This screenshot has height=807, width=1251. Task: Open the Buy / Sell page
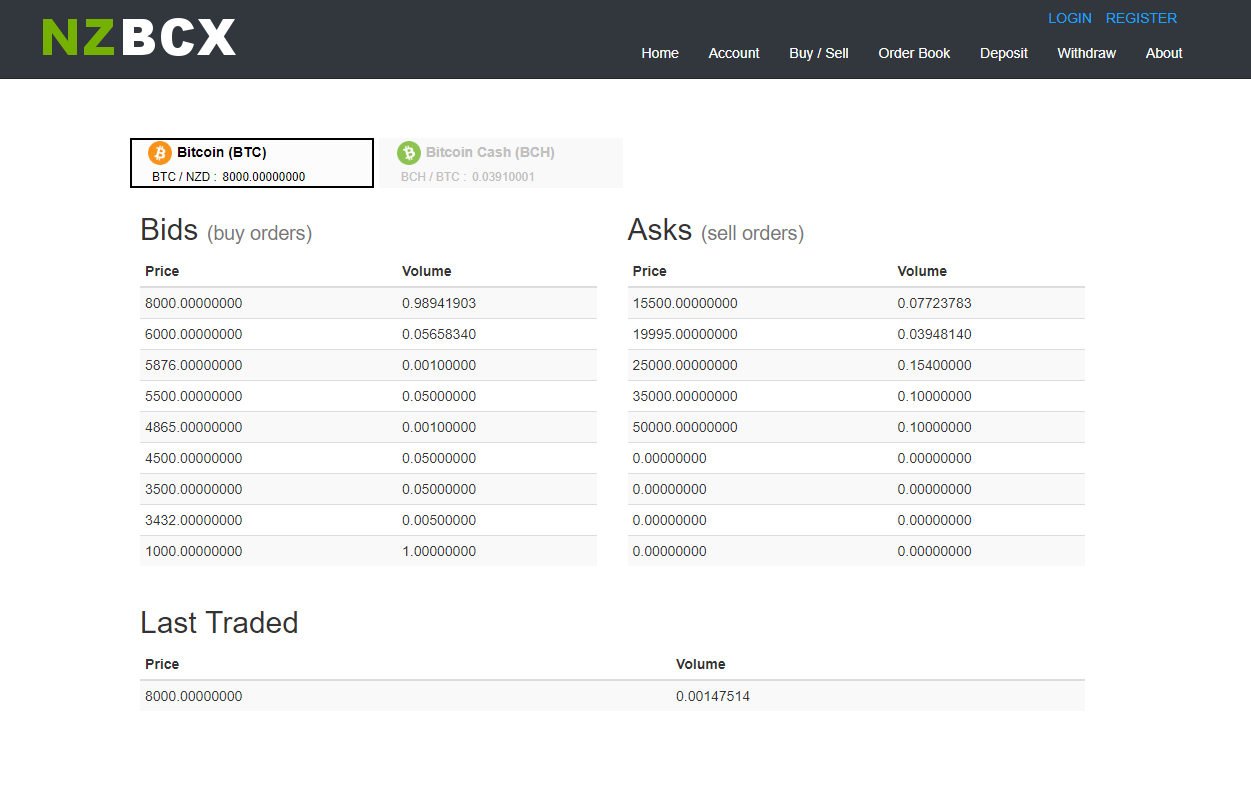[819, 53]
